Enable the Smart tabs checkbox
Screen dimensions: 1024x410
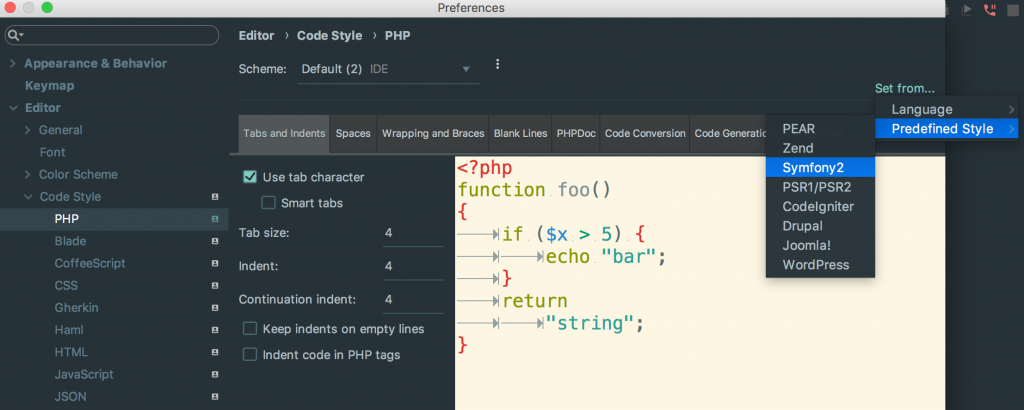click(x=268, y=203)
